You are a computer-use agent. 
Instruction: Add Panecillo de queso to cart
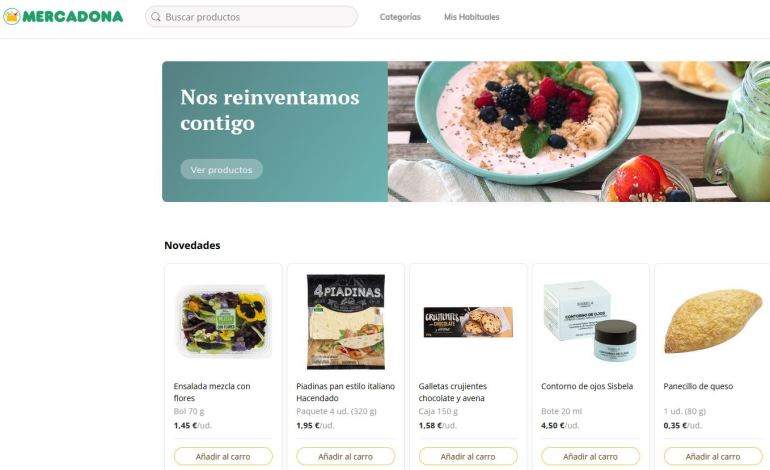pos(713,456)
